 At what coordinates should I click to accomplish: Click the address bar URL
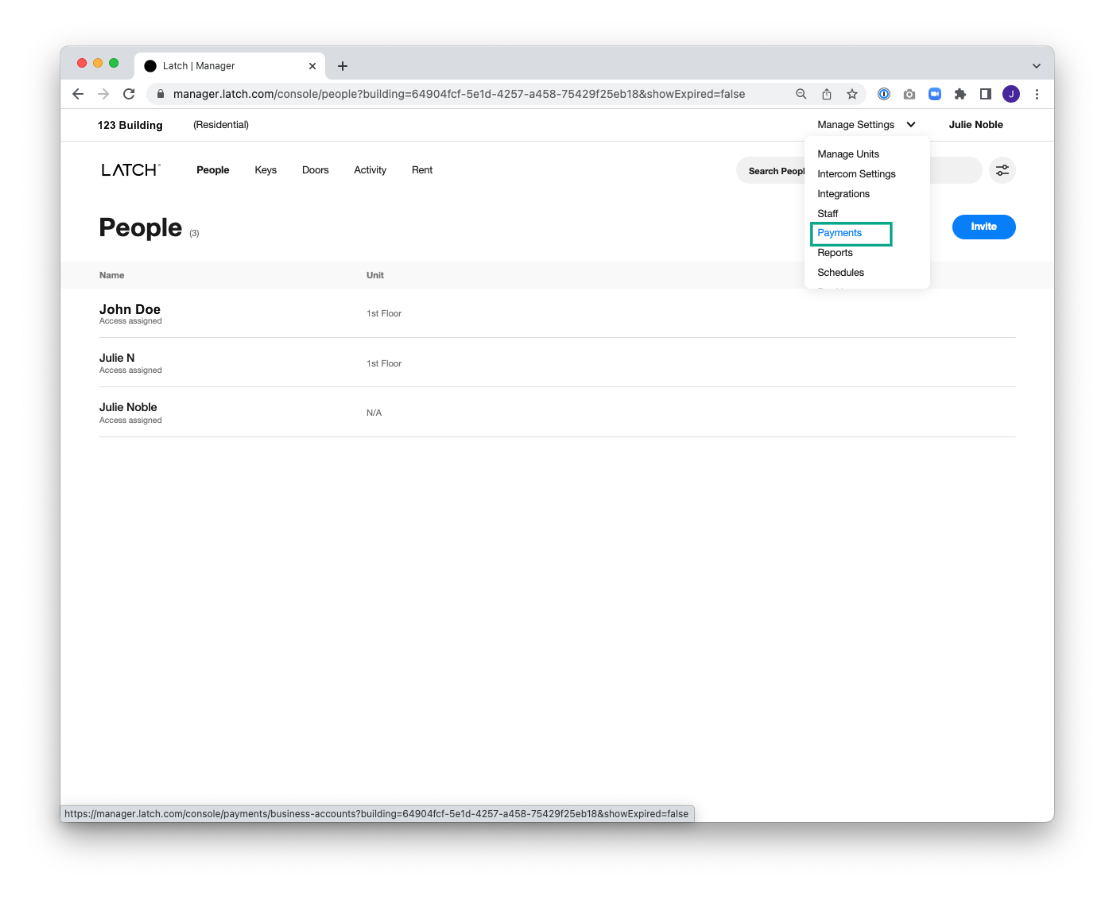(x=459, y=94)
